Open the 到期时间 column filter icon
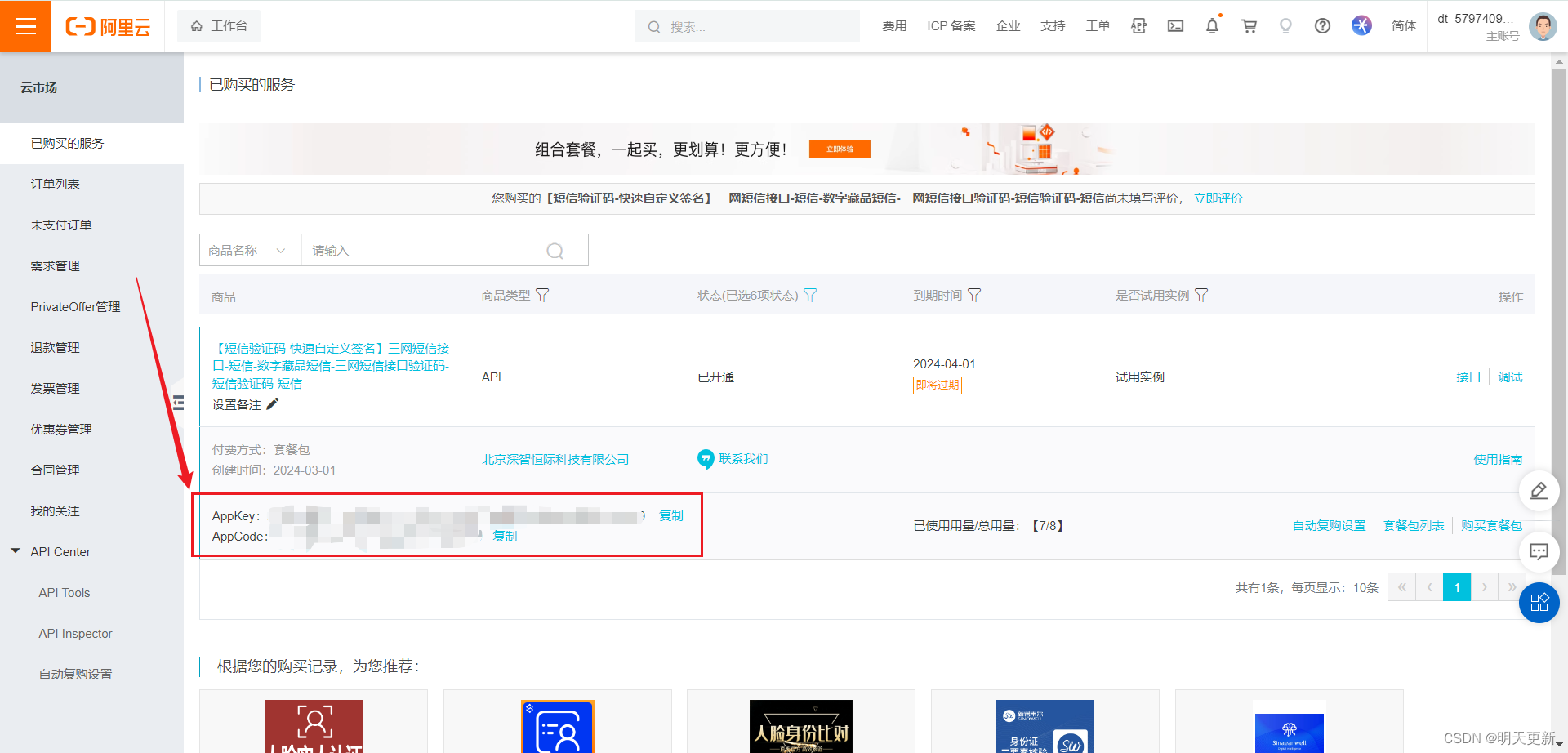The width and height of the screenshot is (1568, 753). (x=974, y=296)
